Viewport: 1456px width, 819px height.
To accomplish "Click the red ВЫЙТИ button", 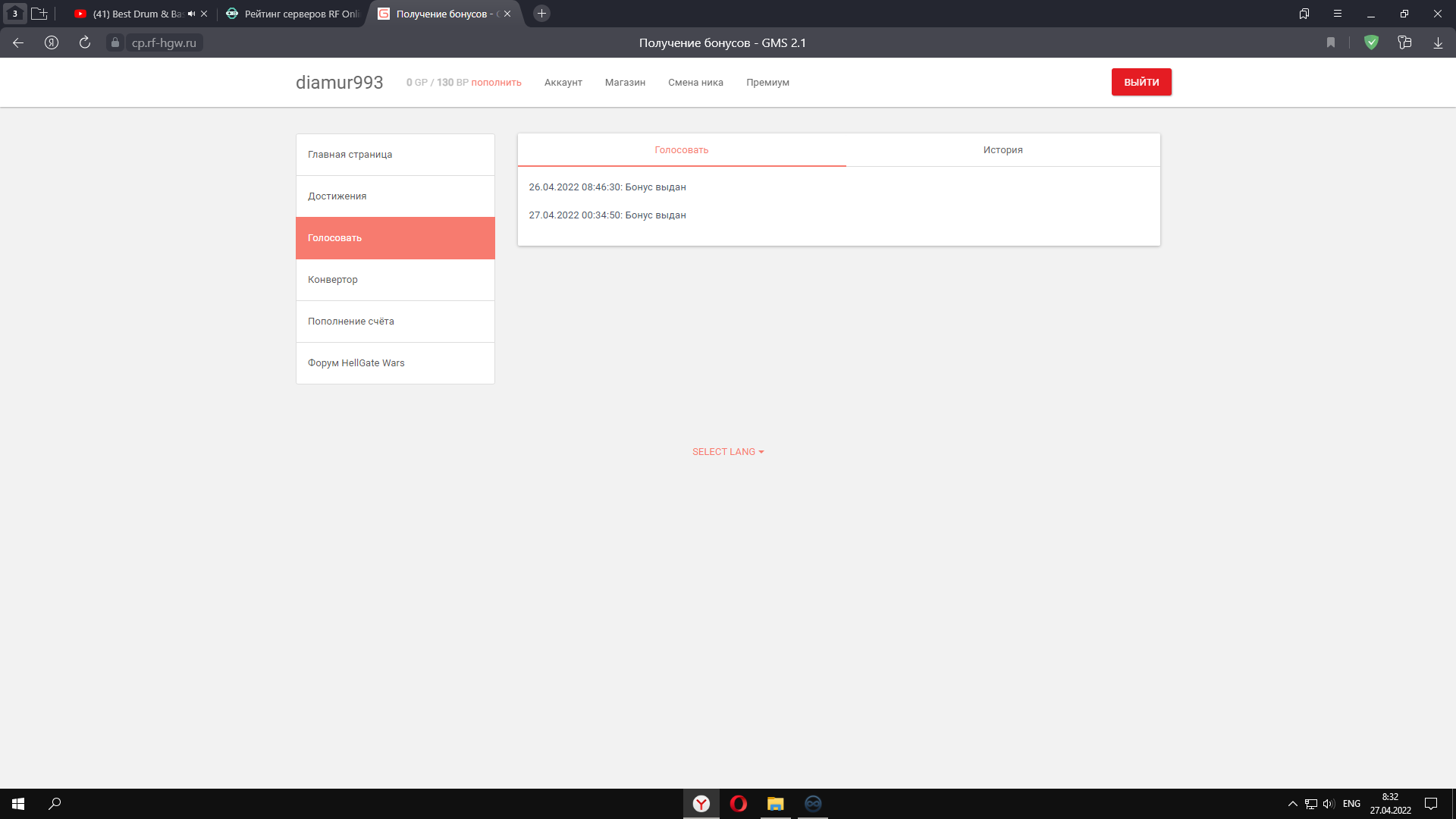I will click(x=1141, y=82).
